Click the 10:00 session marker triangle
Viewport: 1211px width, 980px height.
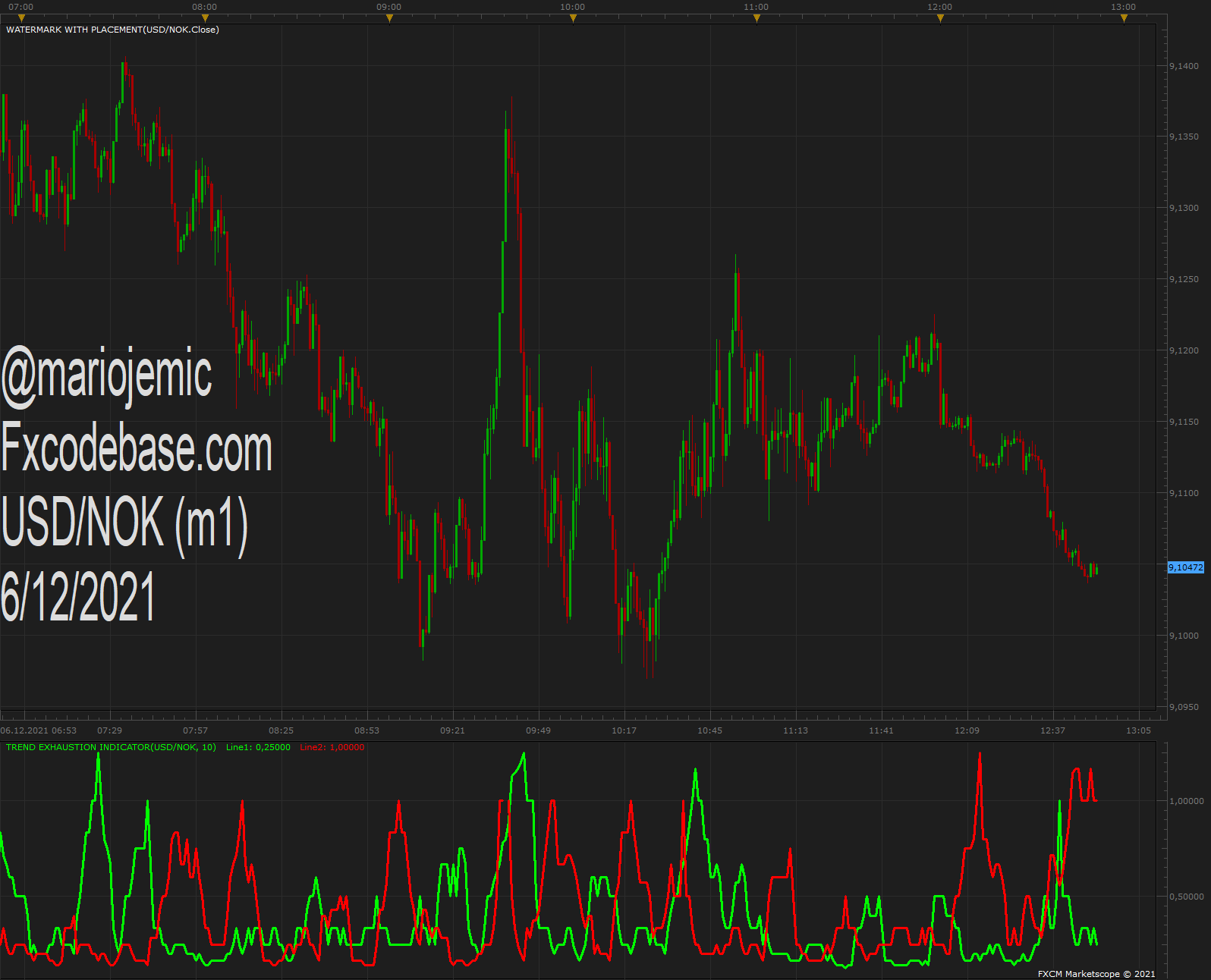pyautogui.click(x=573, y=18)
